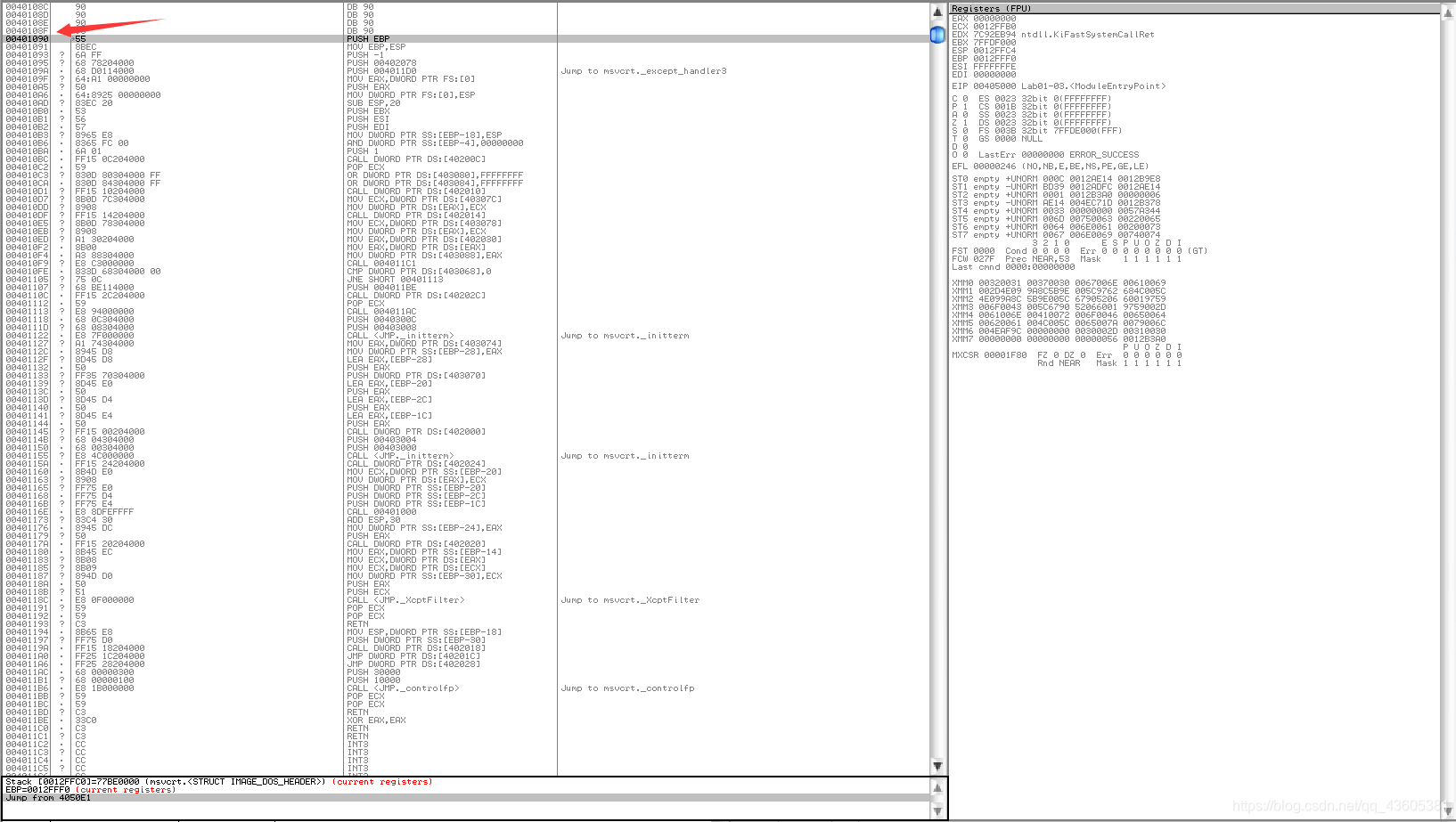This screenshot has height=822, width=1456.
Task: Click the FST 0000 status word line
Action: [1079, 251]
